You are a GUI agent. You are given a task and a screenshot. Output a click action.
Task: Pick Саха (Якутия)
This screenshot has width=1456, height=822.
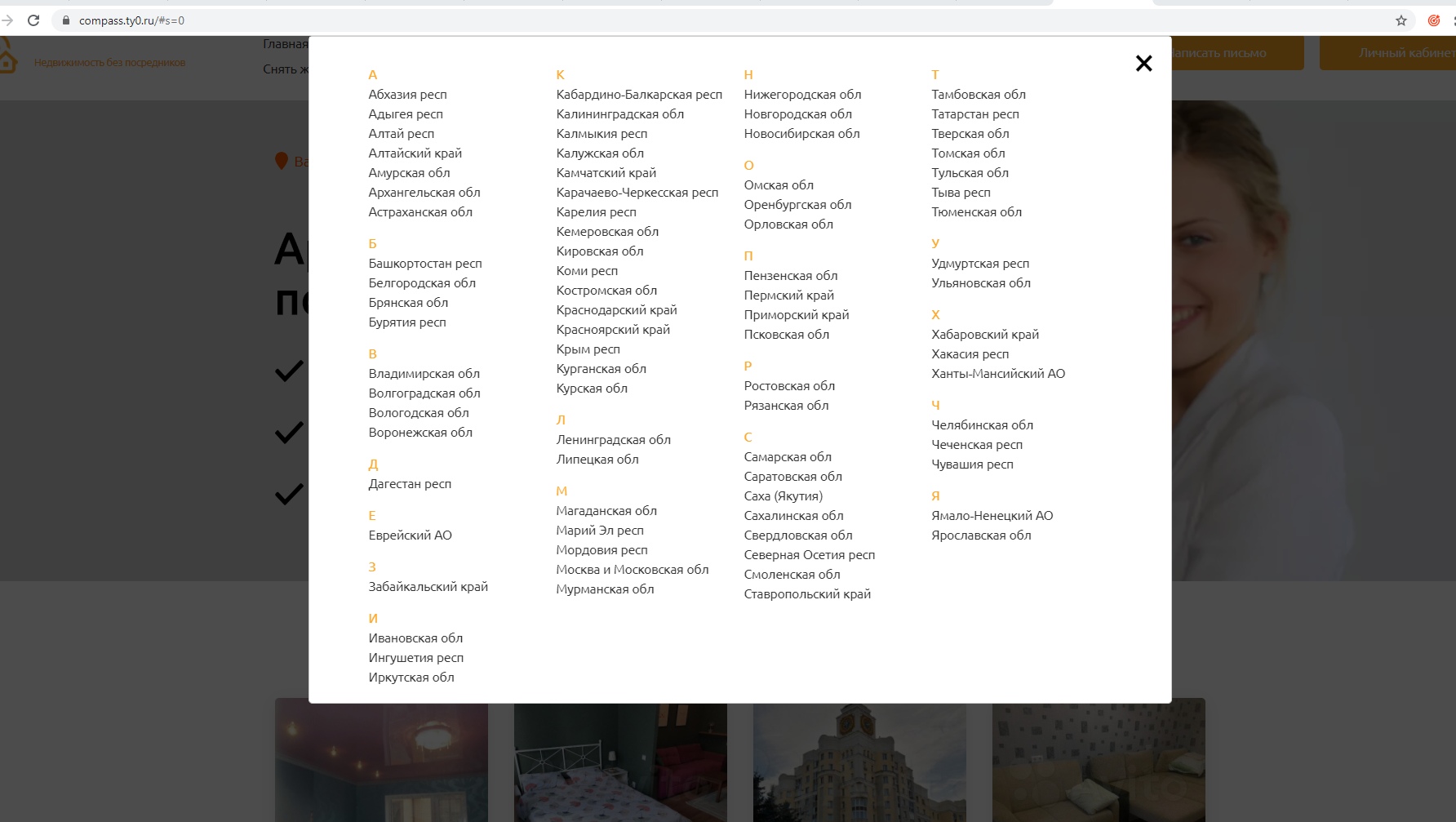point(783,496)
